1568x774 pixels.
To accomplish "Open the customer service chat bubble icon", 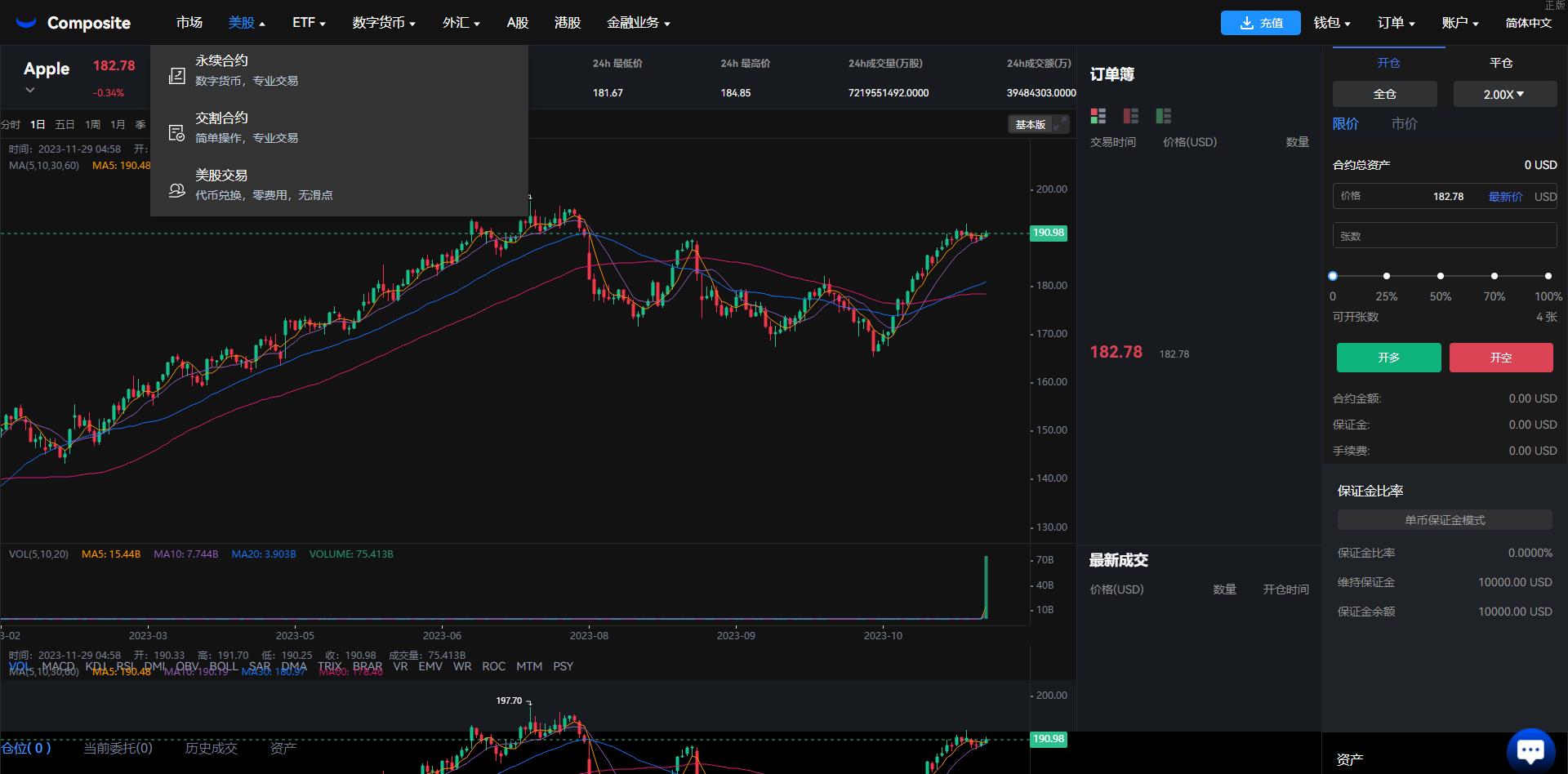I will pyautogui.click(x=1530, y=748).
